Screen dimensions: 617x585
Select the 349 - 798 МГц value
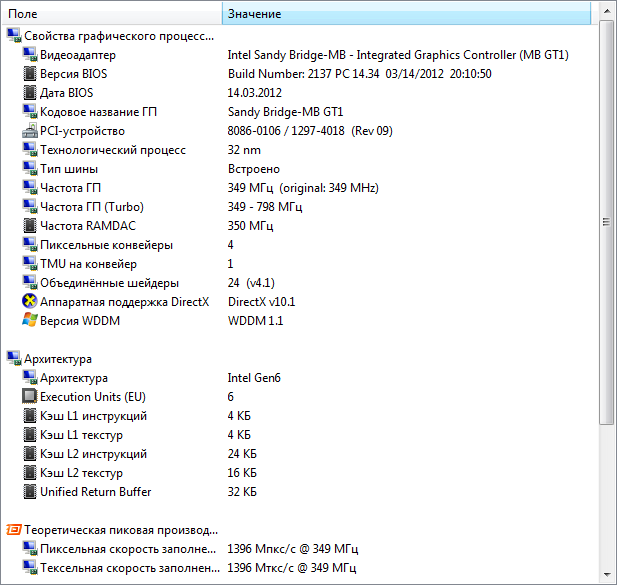coord(265,207)
